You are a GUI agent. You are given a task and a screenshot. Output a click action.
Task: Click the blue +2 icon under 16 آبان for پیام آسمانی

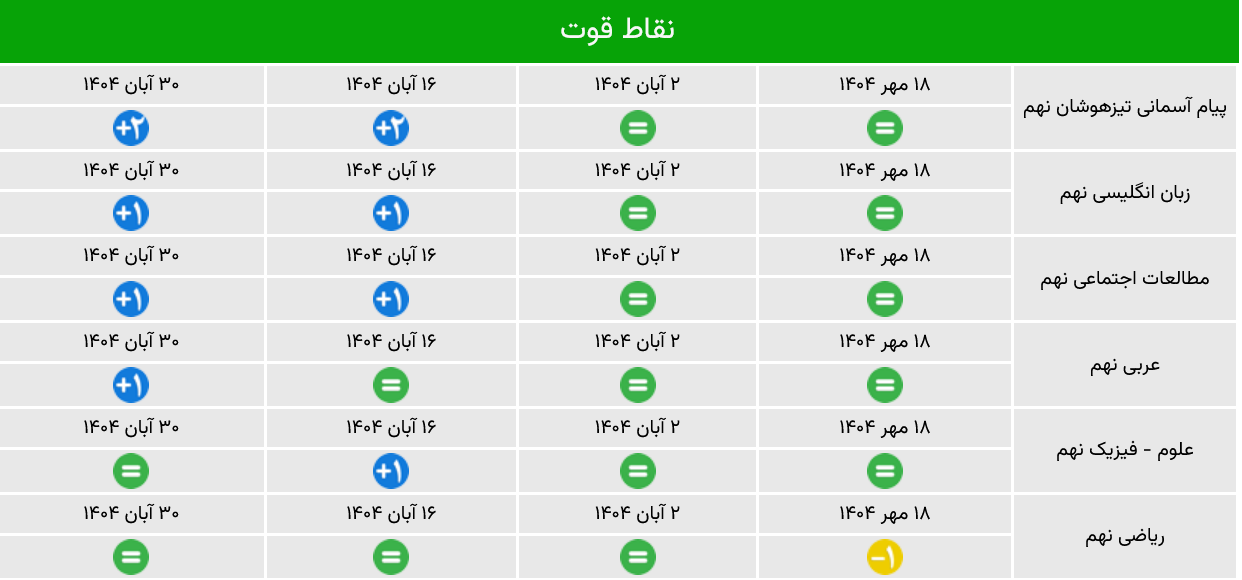pyautogui.click(x=391, y=128)
